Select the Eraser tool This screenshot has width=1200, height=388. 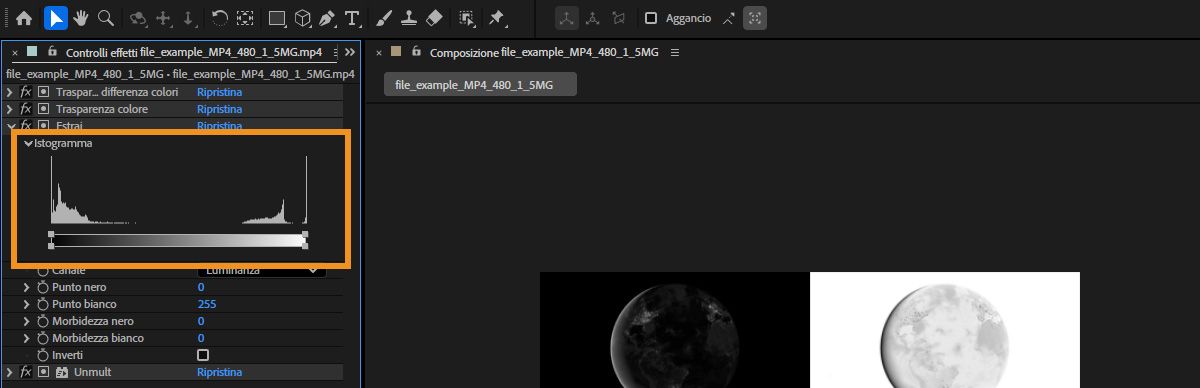[433, 18]
